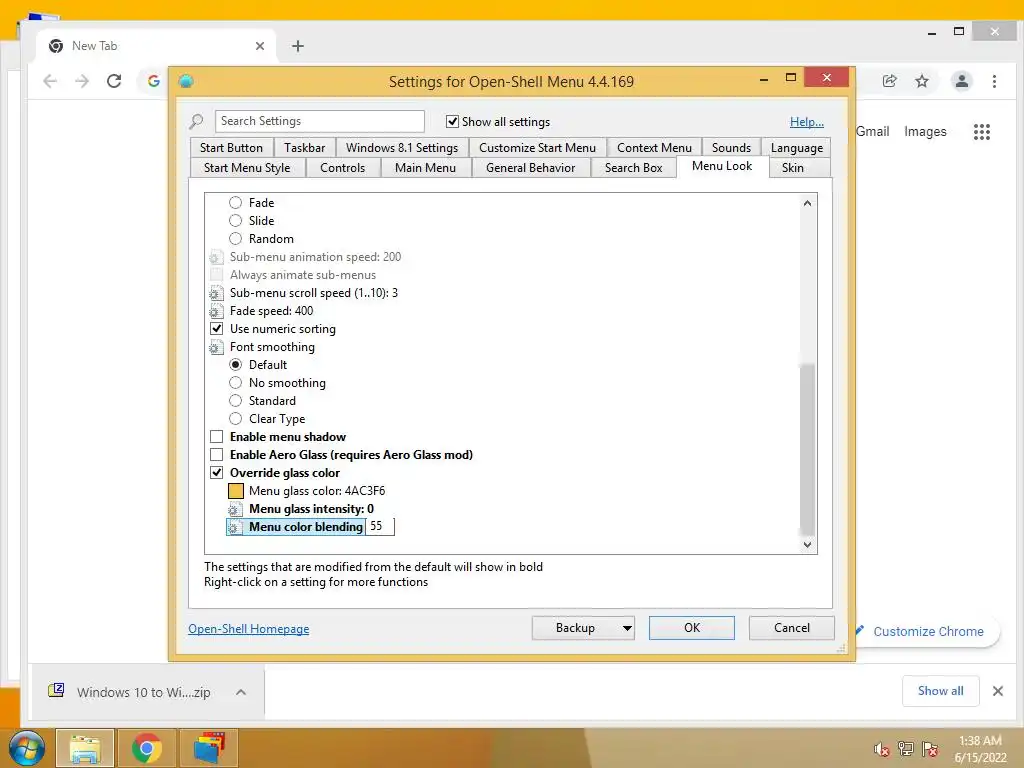Screen dimensions: 1024x768
Task: Open File Explorer from the taskbar
Action: (x=85, y=748)
